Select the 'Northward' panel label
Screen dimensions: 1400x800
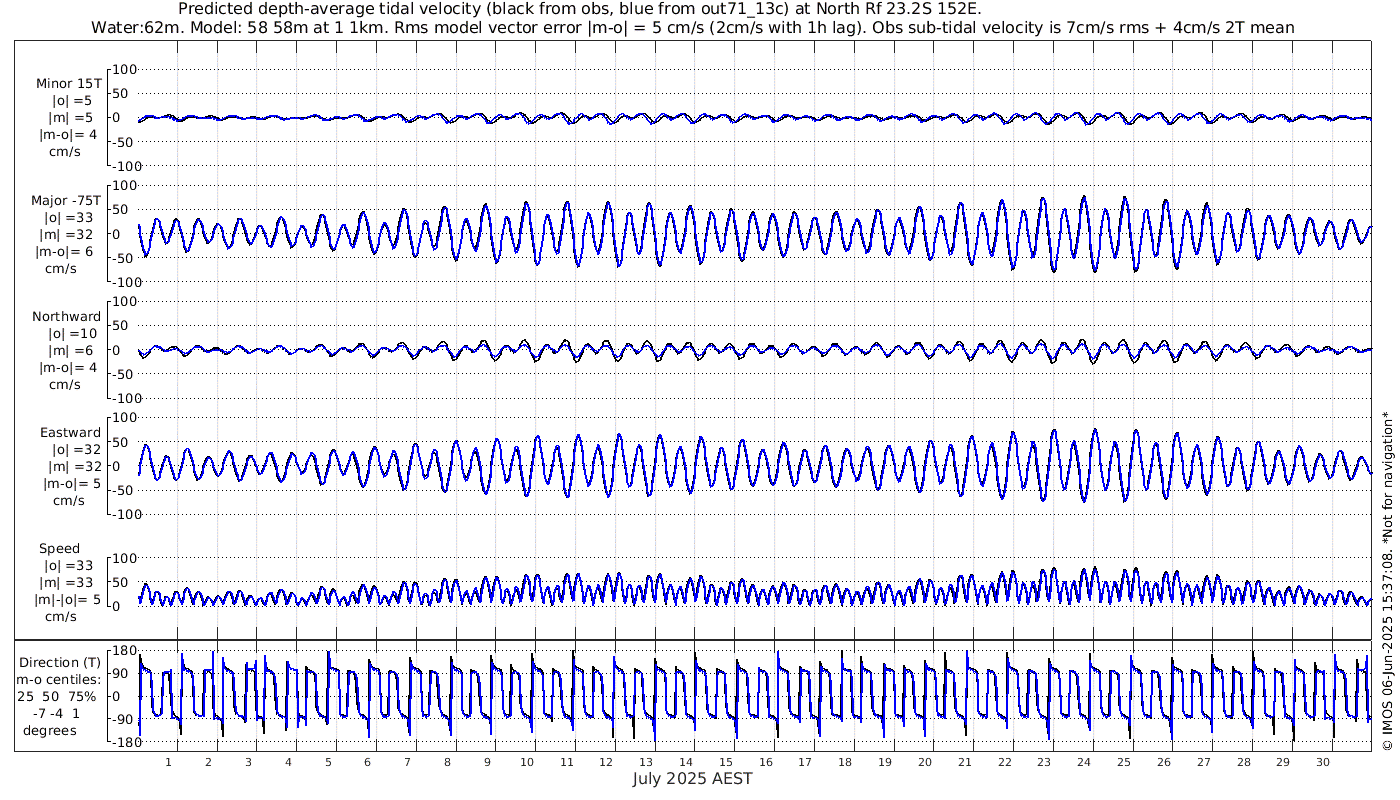coord(67,317)
